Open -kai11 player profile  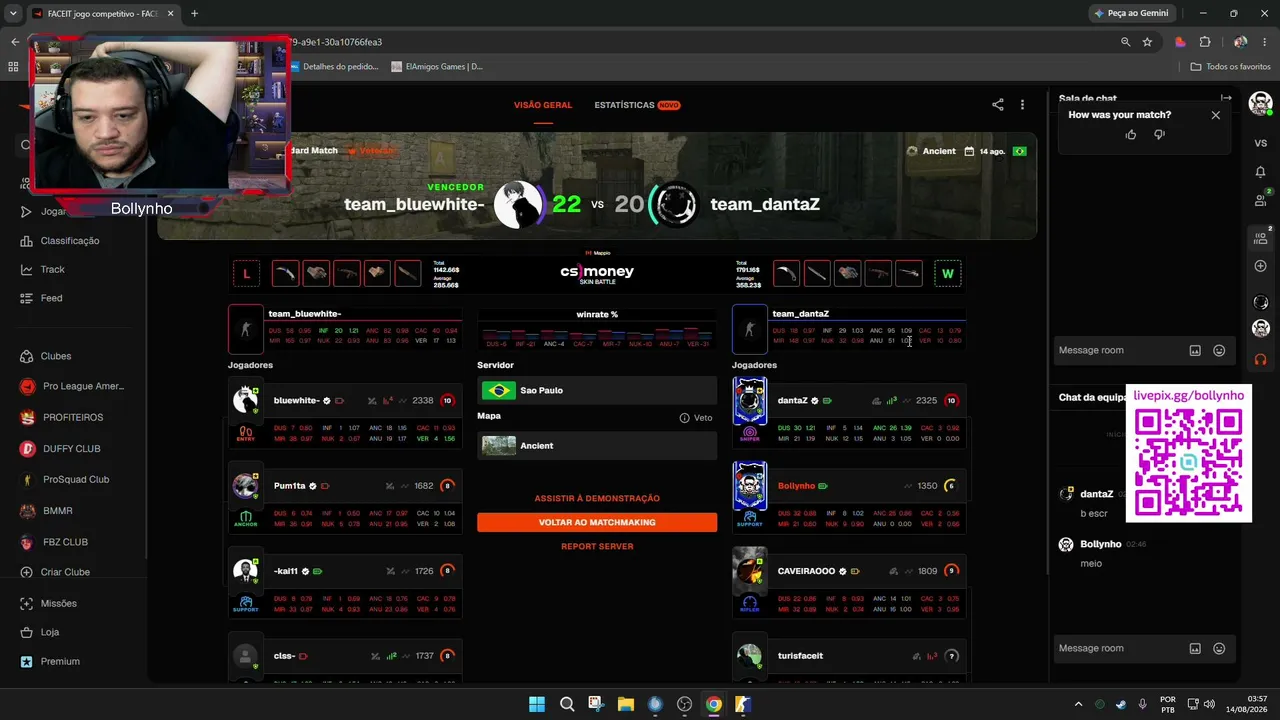tap(286, 571)
